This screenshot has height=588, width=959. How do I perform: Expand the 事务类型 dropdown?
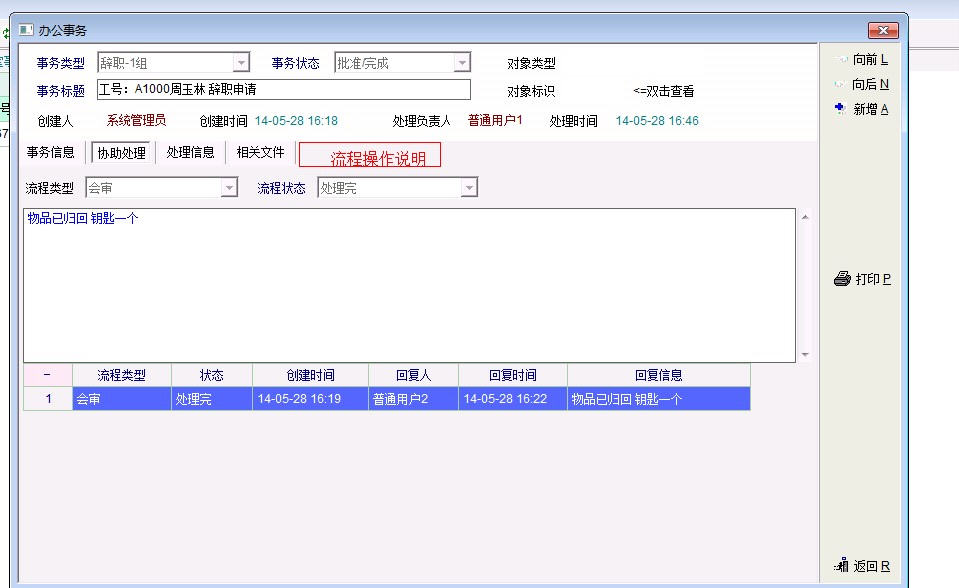coord(241,63)
